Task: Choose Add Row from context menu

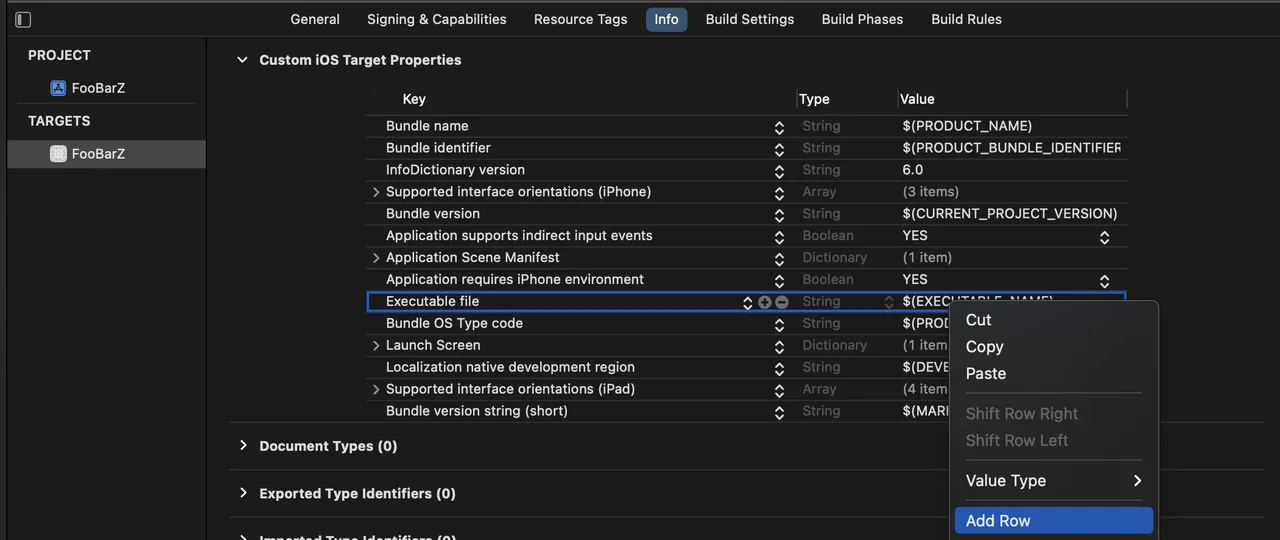Action: (1054, 521)
